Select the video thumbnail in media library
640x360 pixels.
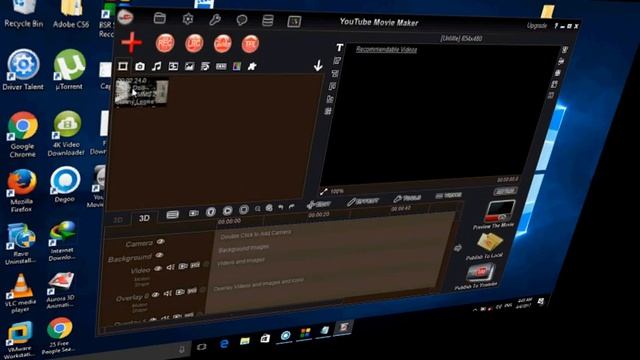pyautogui.click(x=141, y=93)
